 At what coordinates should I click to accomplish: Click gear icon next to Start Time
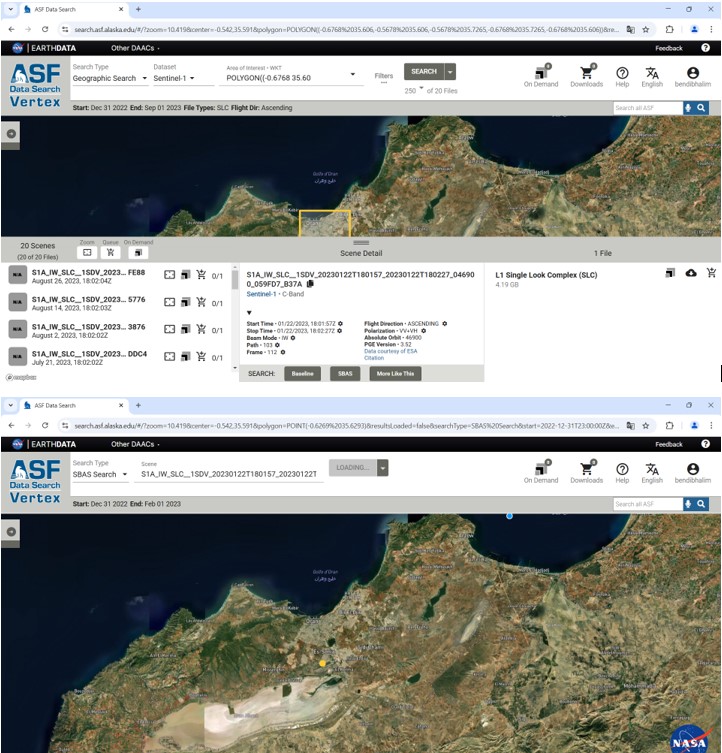(x=340, y=324)
